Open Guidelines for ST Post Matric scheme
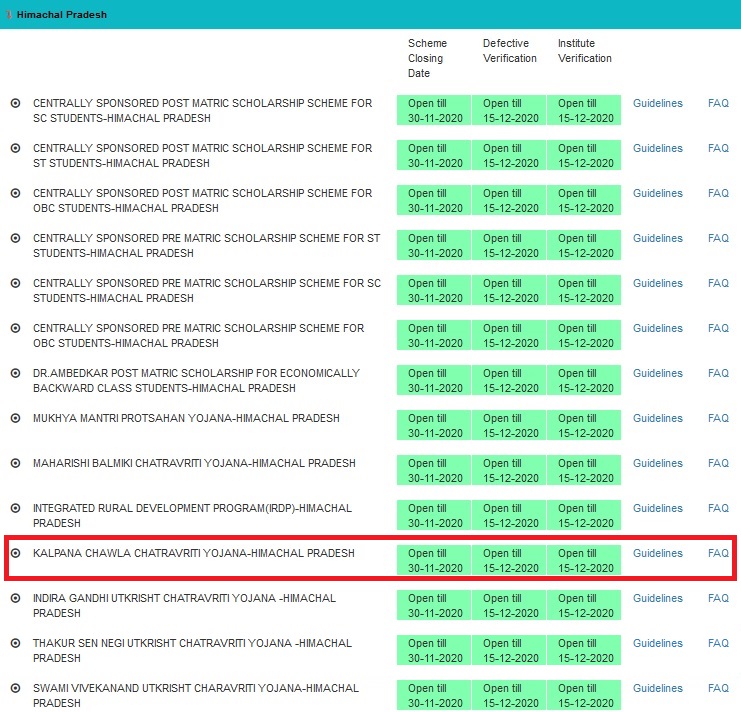The height and width of the screenshot is (712, 741). (658, 148)
